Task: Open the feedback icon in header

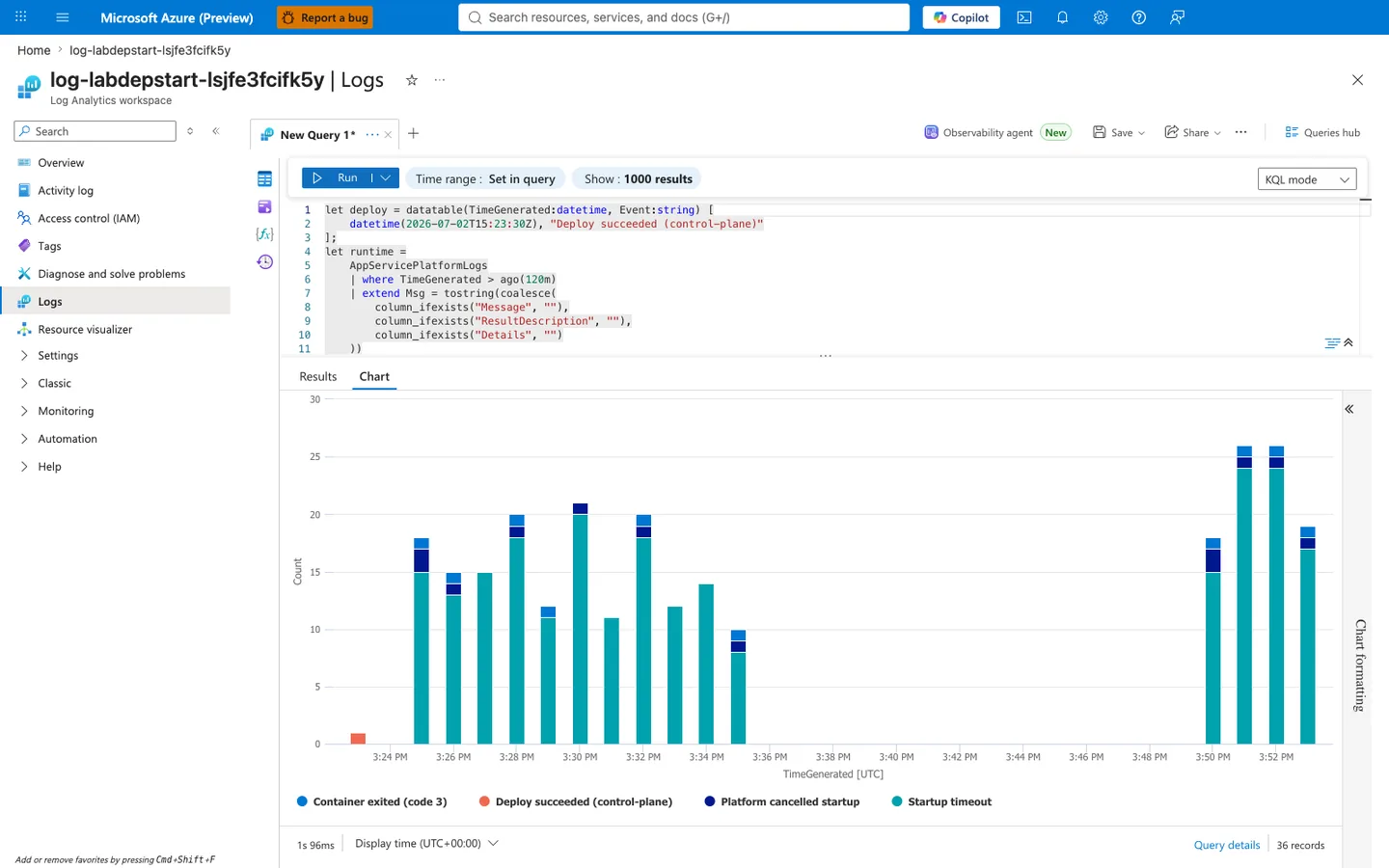Action: (x=1177, y=17)
